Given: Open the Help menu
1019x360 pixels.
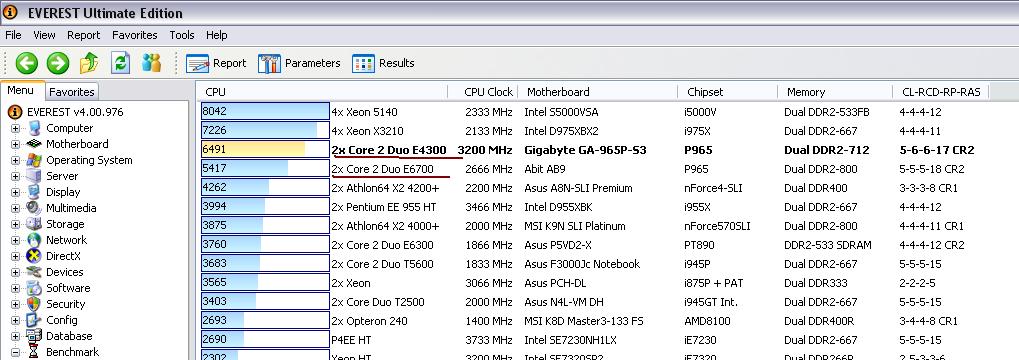Looking at the screenshot, I should [x=216, y=35].
